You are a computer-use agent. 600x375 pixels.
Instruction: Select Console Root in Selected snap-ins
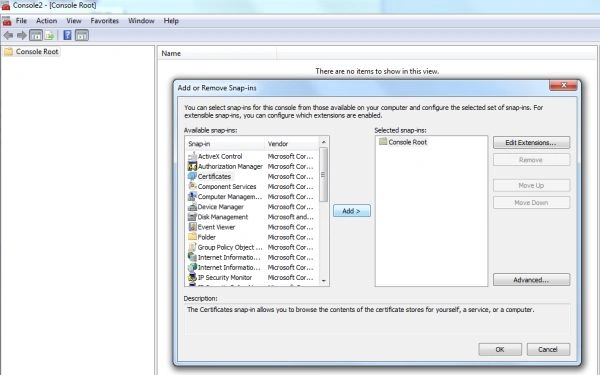pos(408,142)
